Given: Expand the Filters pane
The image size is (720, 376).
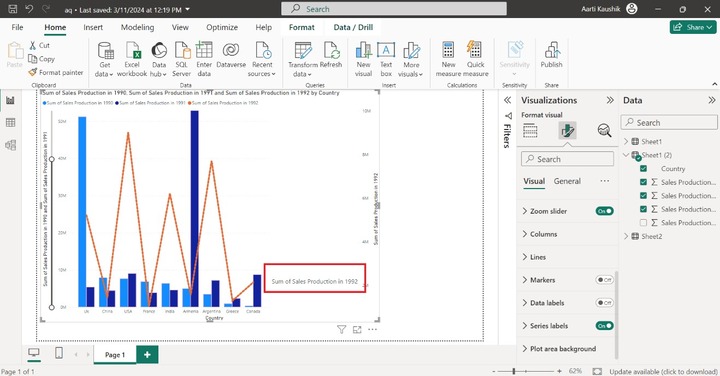Looking at the screenshot, I should (507, 100).
